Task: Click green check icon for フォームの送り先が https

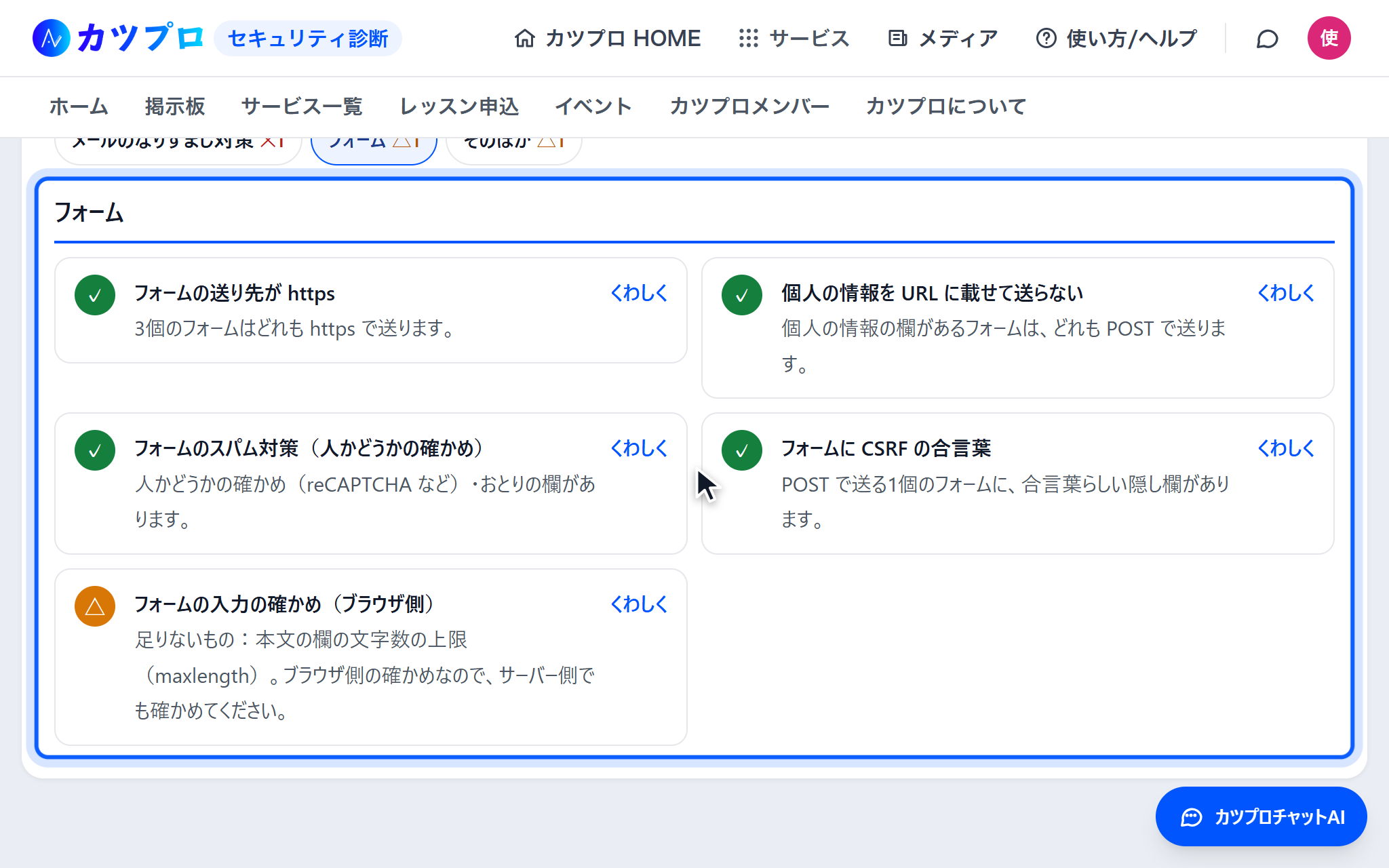Action: pyautogui.click(x=95, y=295)
